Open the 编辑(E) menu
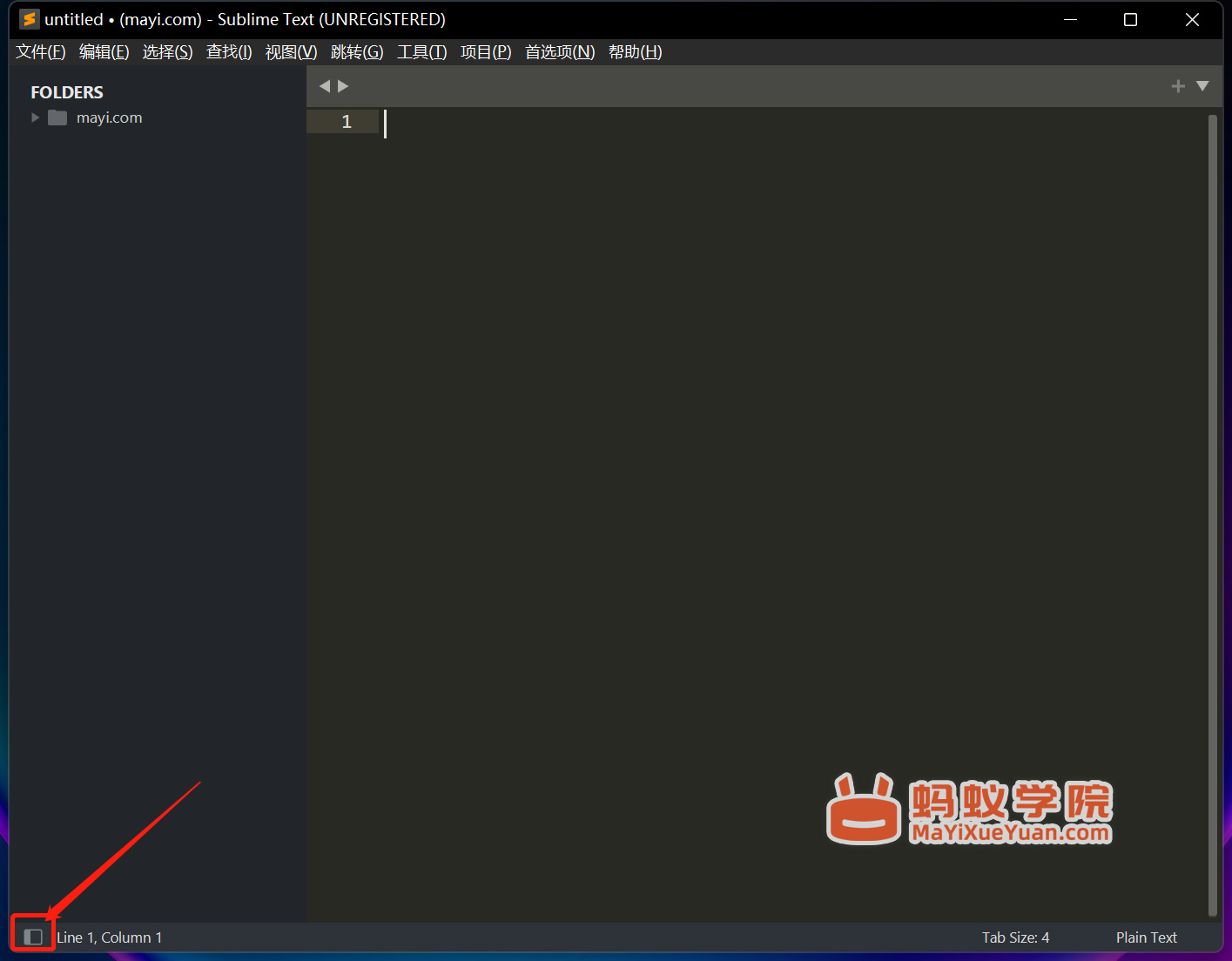The height and width of the screenshot is (961, 1232). coord(104,52)
